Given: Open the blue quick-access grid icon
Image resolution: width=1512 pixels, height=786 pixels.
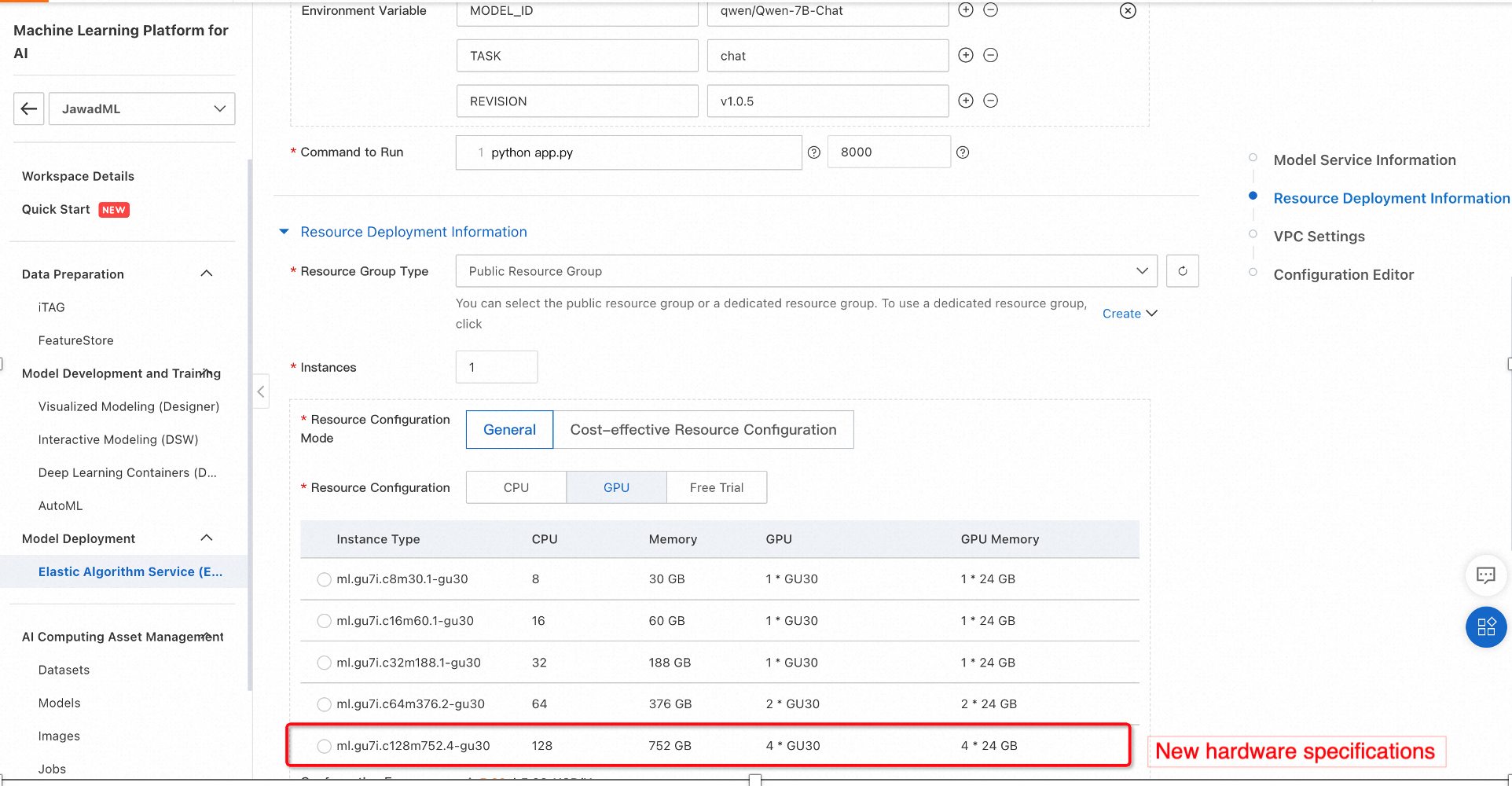Looking at the screenshot, I should click(x=1486, y=627).
